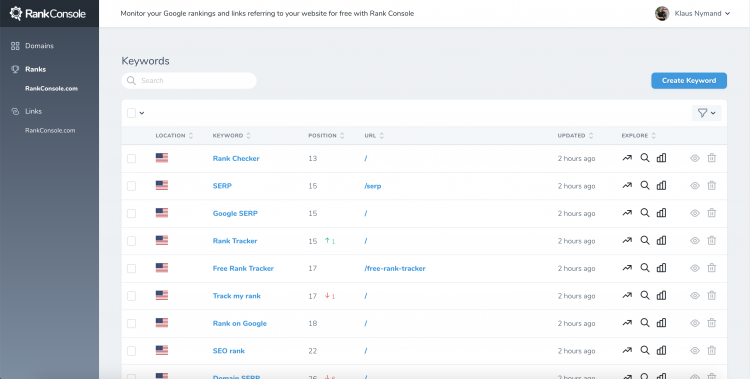Image resolution: width=750 pixels, height=379 pixels.
Task: Delete the SERP keyword
Action: click(x=712, y=186)
